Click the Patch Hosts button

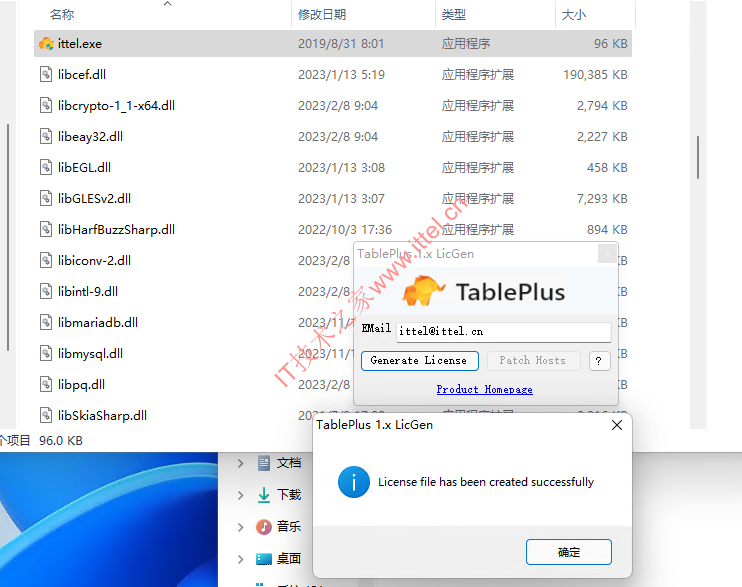click(532, 361)
